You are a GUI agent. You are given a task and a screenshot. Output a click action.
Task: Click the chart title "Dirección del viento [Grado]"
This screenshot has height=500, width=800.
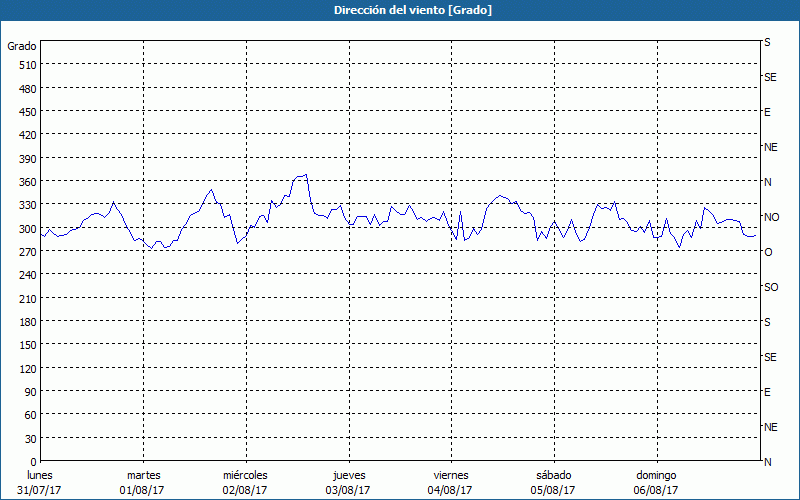(399, 10)
